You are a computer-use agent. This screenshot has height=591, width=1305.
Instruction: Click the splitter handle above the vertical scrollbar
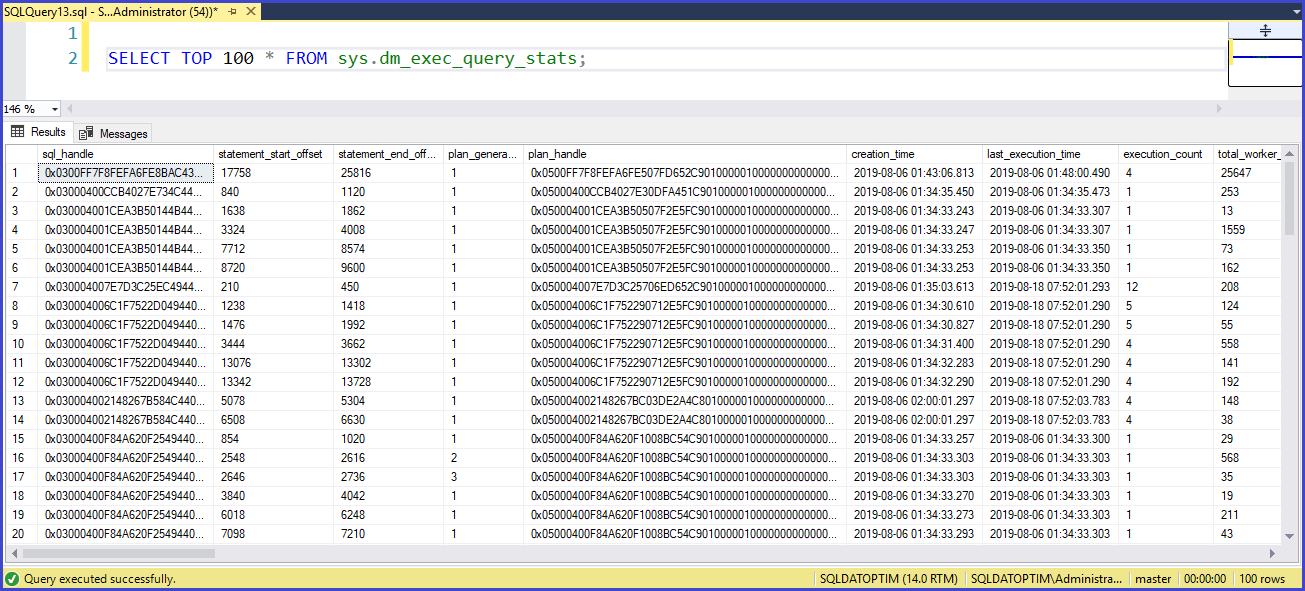(1265, 29)
